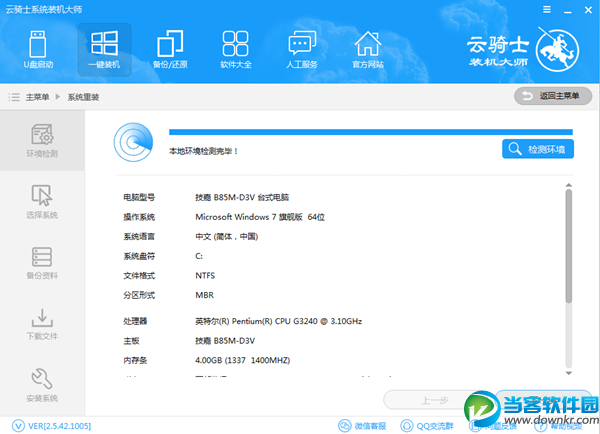Select the 环境检测 environment check step
The image size is (600, 434).
point(42,140)
